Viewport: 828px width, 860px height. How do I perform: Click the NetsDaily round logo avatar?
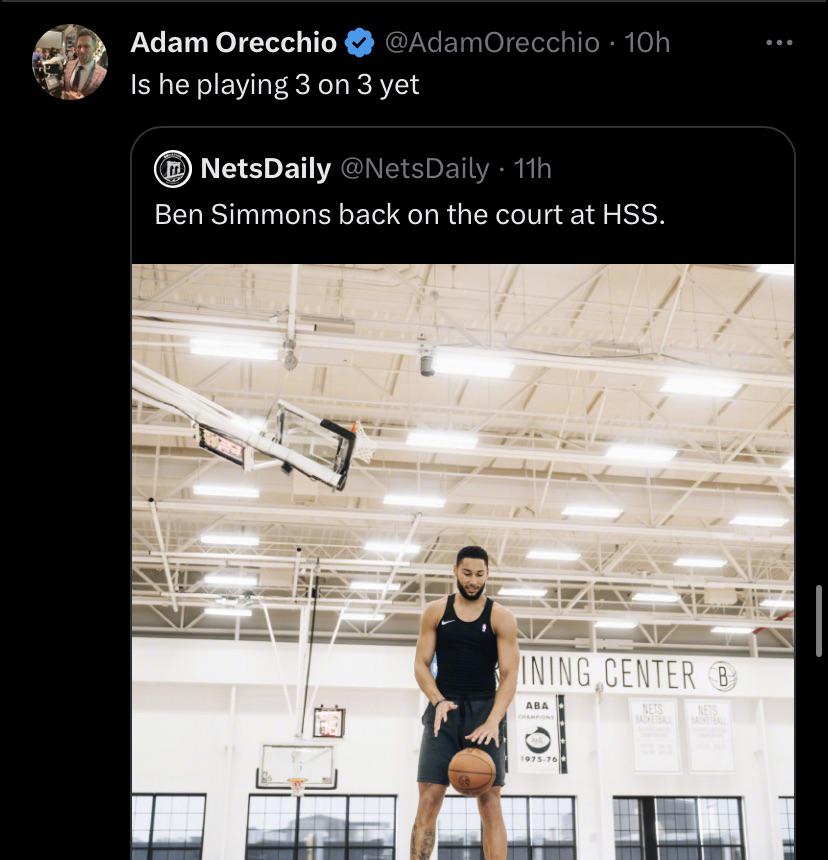click(172, 169)
